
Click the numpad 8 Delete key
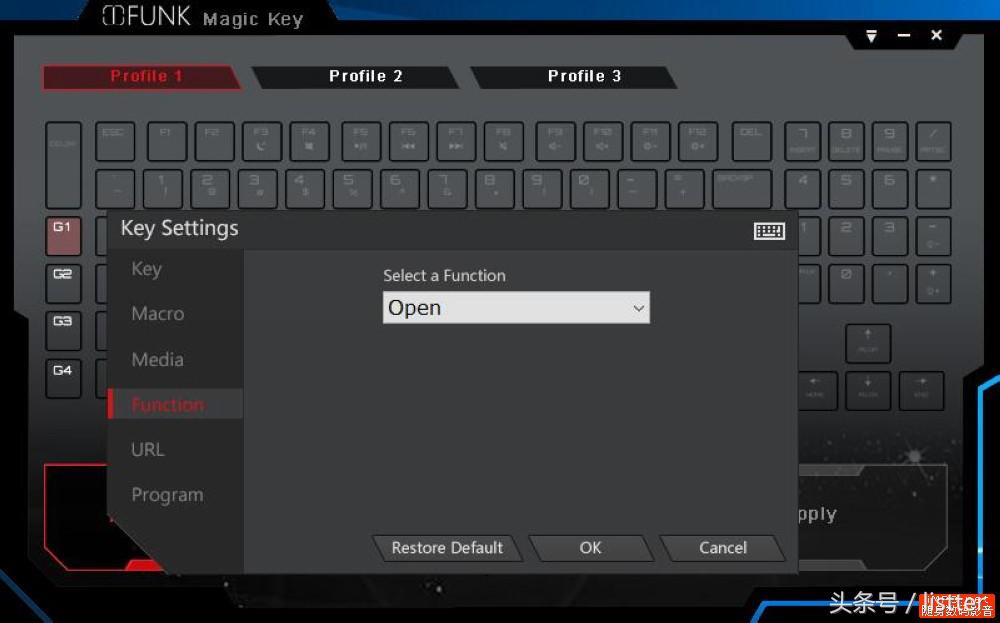point(846,141)
